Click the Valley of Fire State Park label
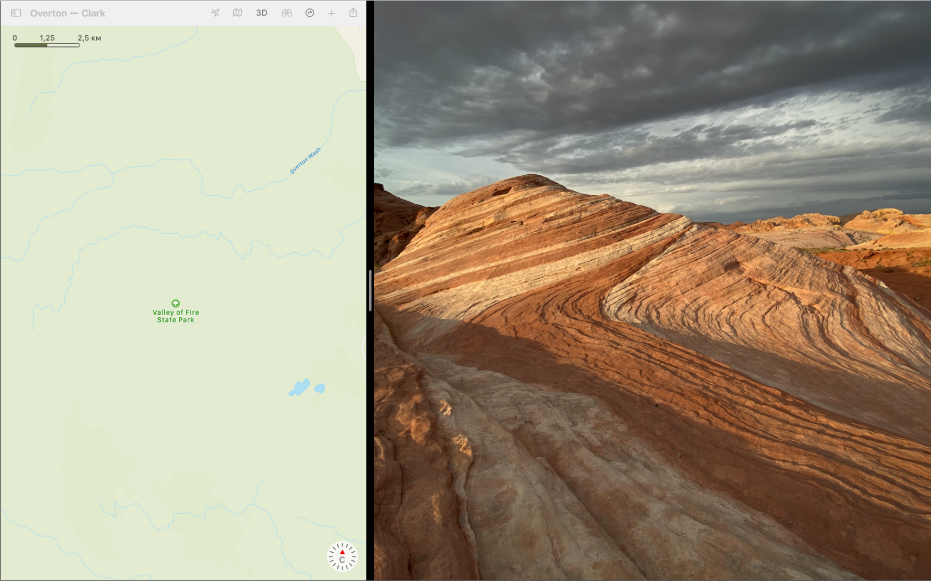The width and height of the screenshot is (931, 583). point(176,316)
